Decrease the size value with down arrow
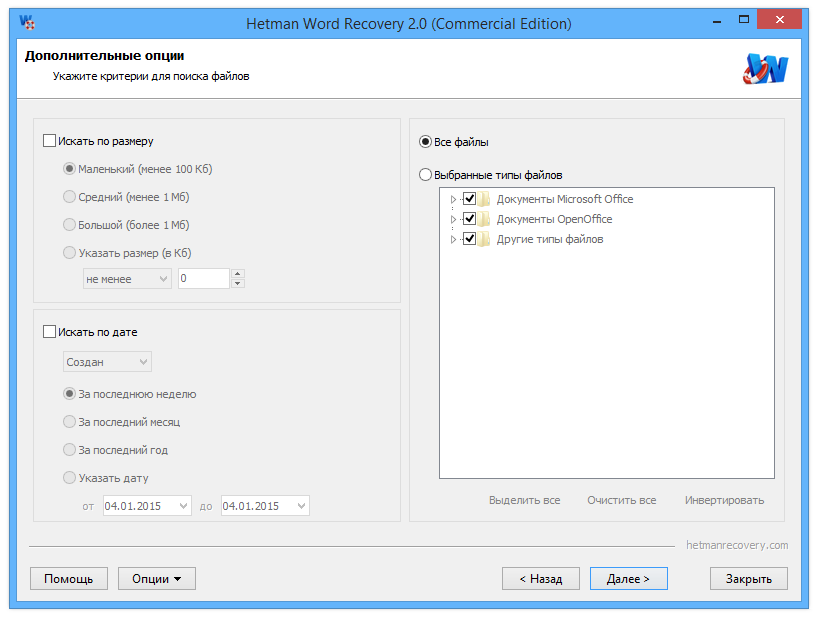Viewport: 821px width, 623px height. (x=238, y=284)
